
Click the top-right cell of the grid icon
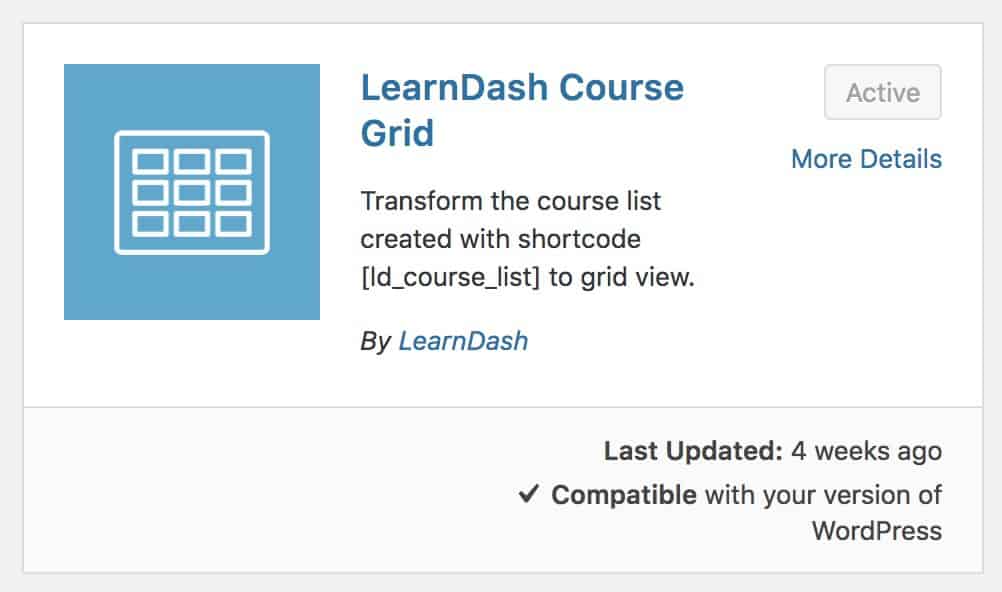pyautogui.click(x=233, y=162)
